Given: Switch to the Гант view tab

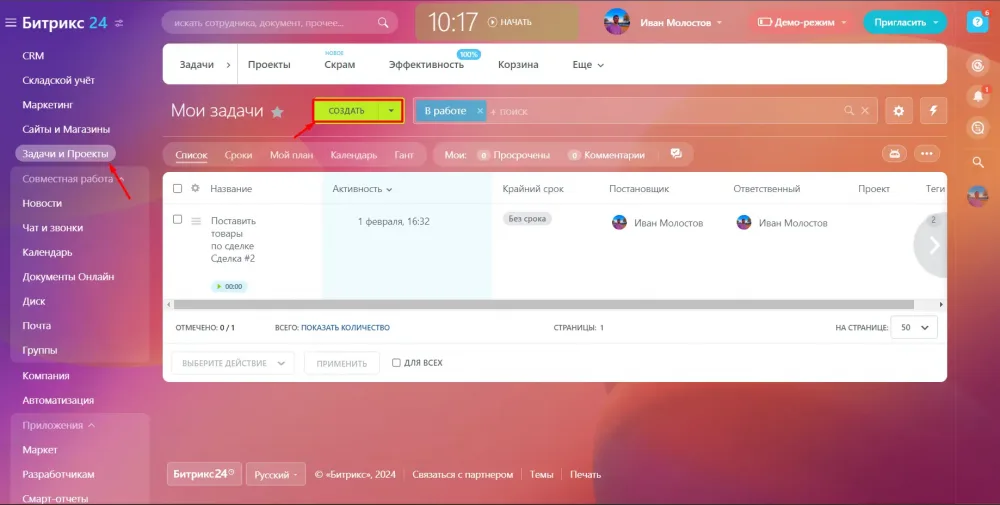Looking at the screenshot, I should coord(404,155).
